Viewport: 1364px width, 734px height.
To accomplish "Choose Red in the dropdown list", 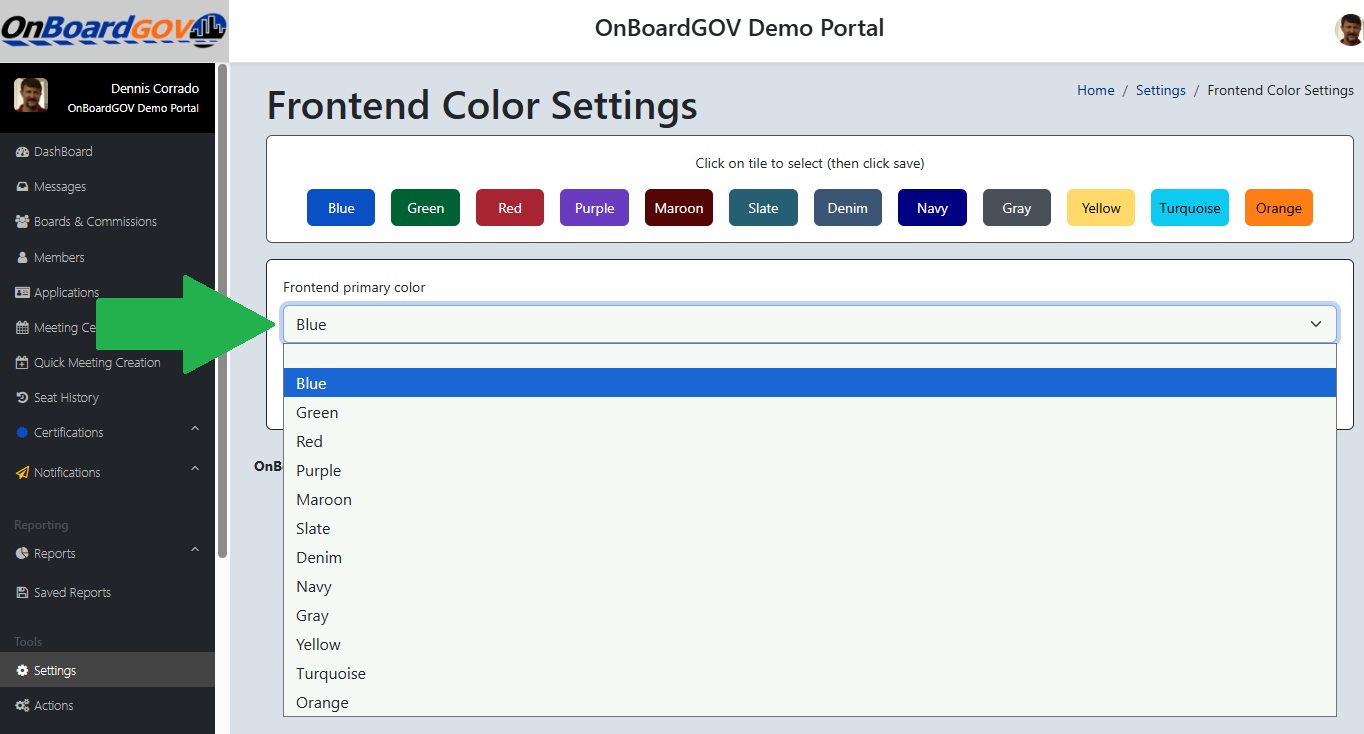I will point(810,441).
